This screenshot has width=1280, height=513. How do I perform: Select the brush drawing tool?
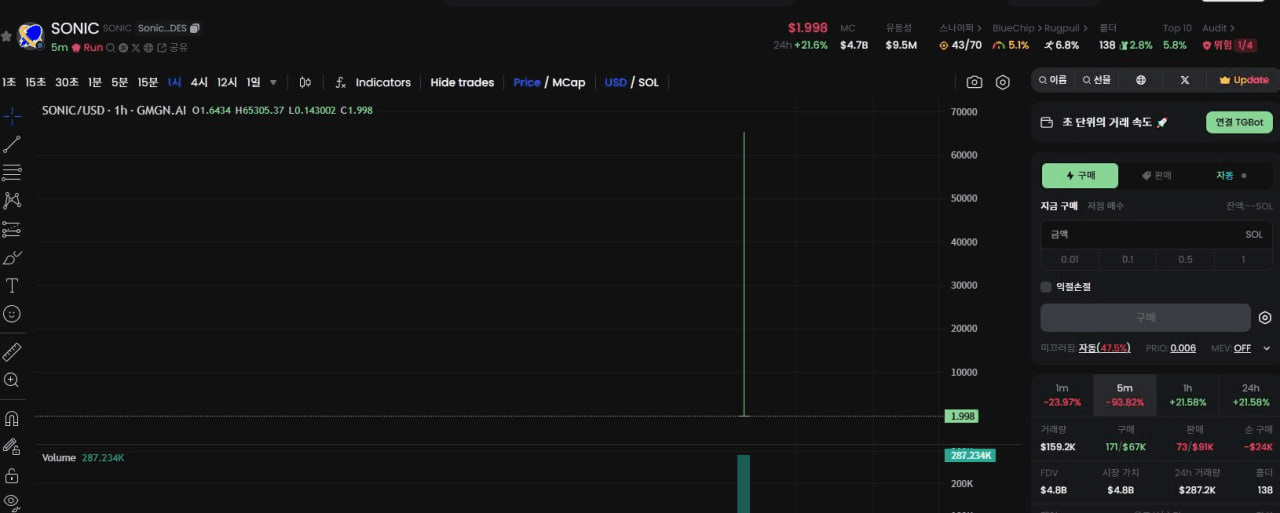click(x=12, y=257)
